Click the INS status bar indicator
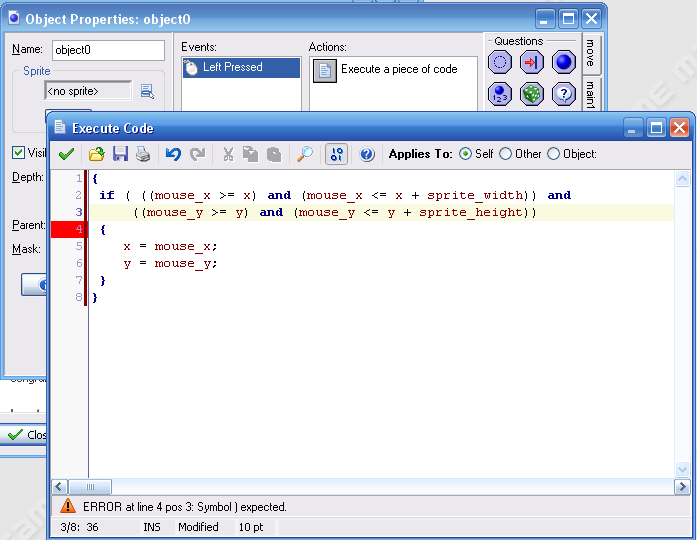The width and height of the screenshot is (697, 540). [152, 527]
